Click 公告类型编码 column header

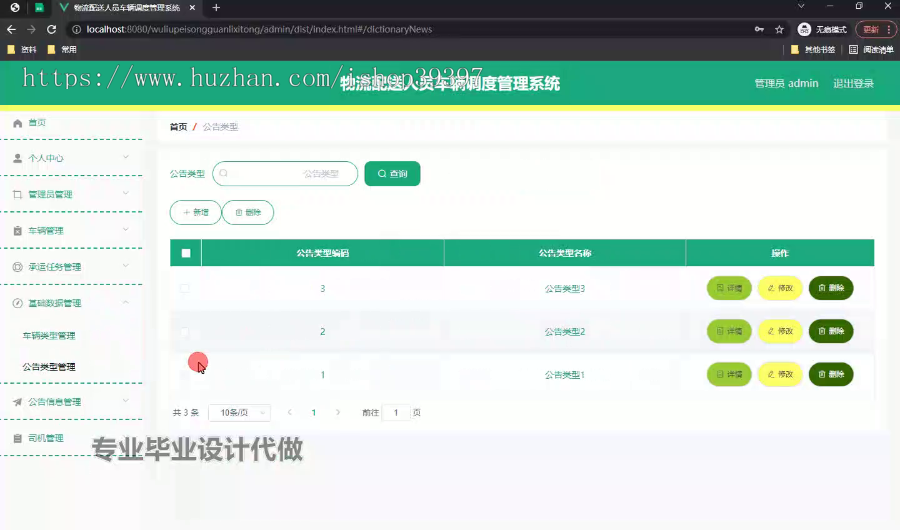pyautogui.click(x=323, y=253)
